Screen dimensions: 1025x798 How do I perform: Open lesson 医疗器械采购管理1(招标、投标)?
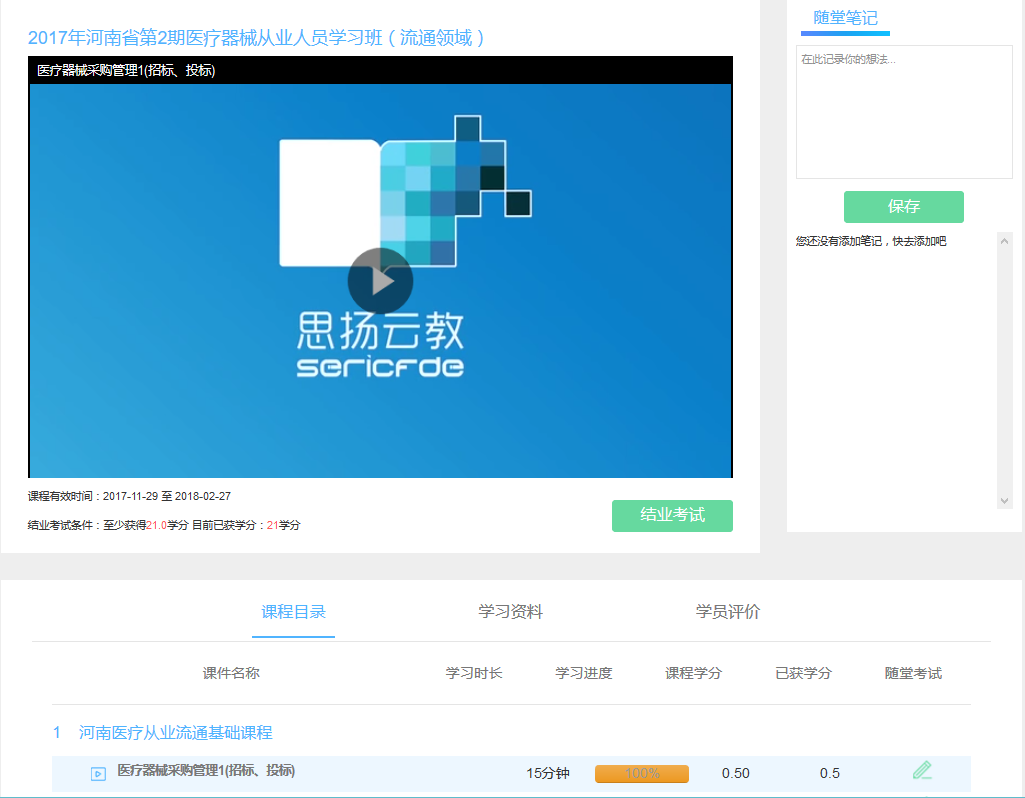(x=206, y=771)
